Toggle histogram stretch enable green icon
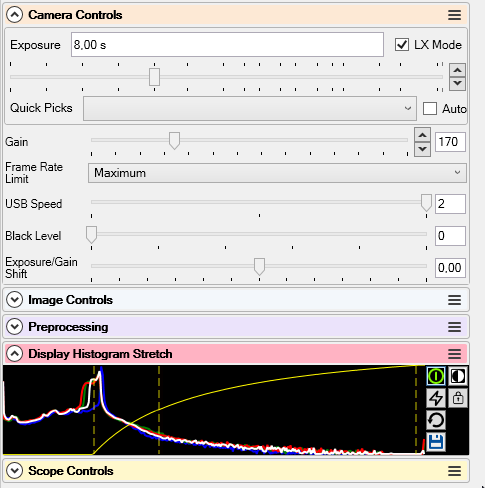The width and height of the screenshot is (485, 488). click(436, 376)
